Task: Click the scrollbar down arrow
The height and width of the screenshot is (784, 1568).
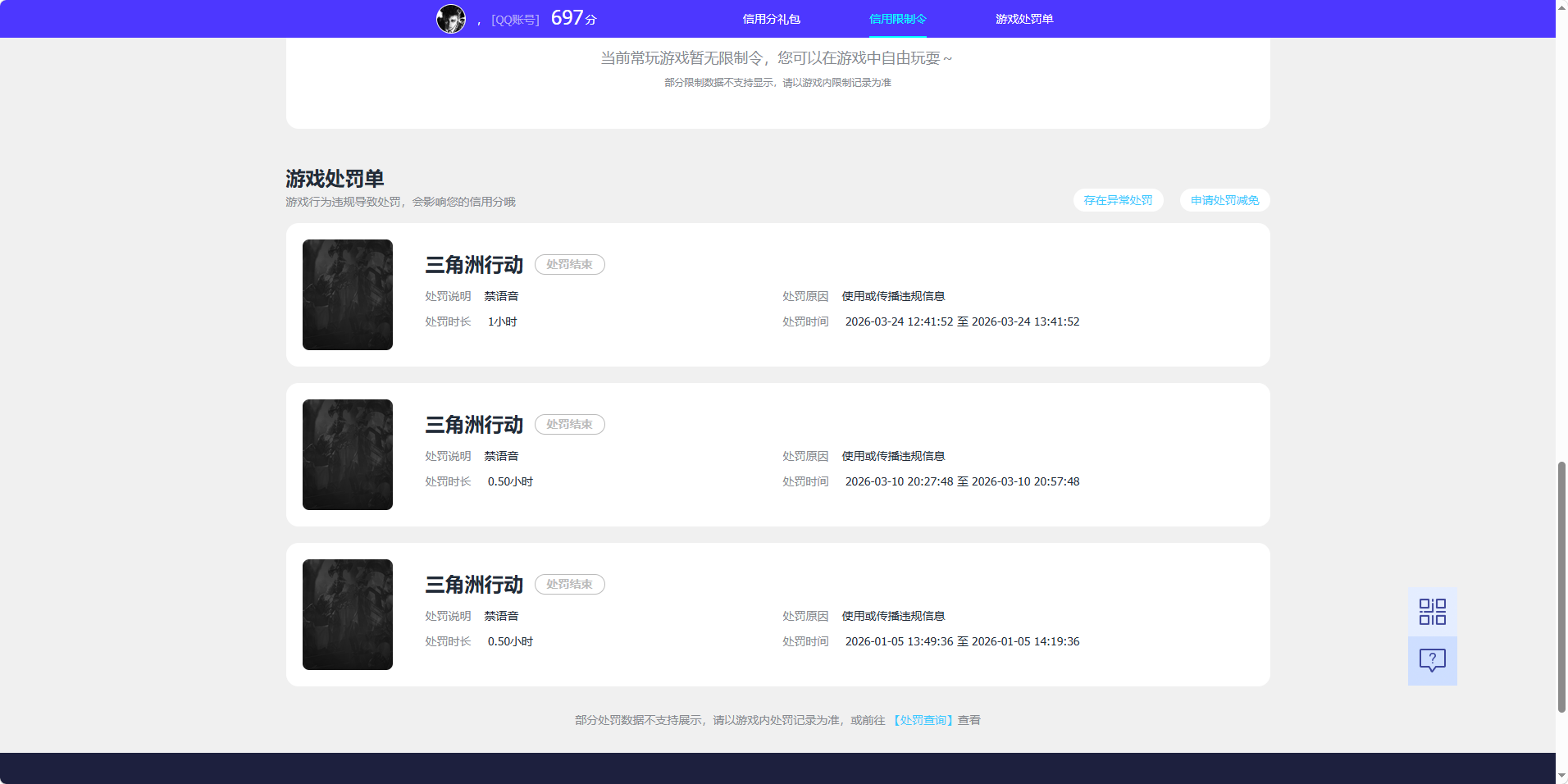Action: (x=1561, y=777)
